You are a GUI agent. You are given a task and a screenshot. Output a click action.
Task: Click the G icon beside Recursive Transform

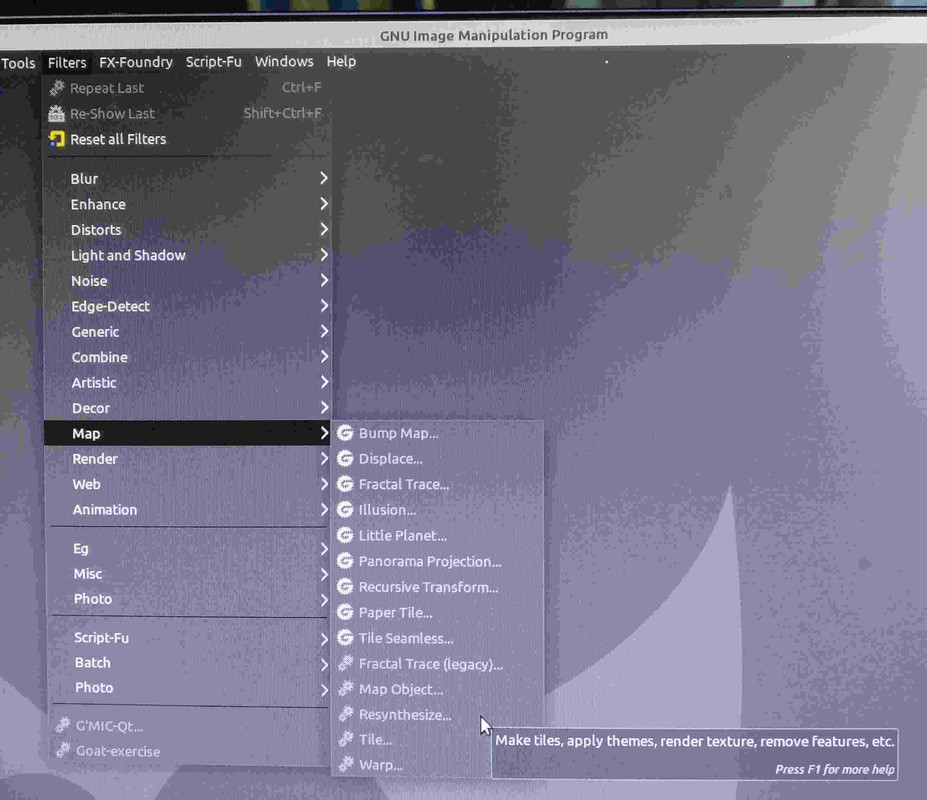tap(345, 587)
